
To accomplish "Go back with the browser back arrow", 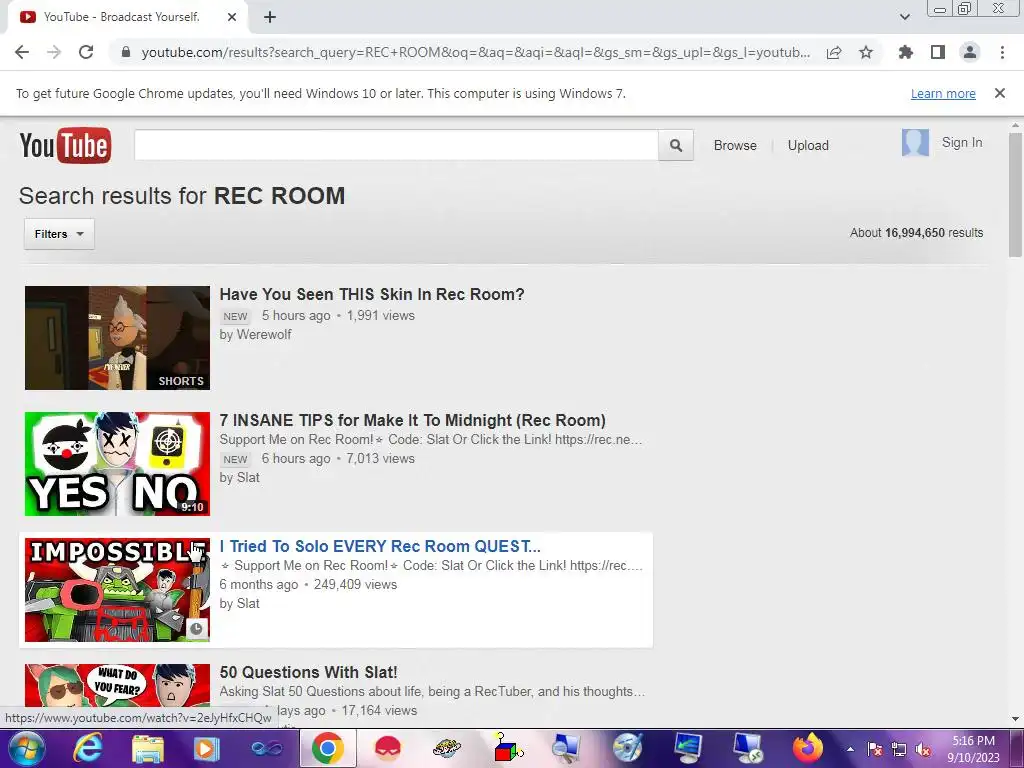I will 22,52.
